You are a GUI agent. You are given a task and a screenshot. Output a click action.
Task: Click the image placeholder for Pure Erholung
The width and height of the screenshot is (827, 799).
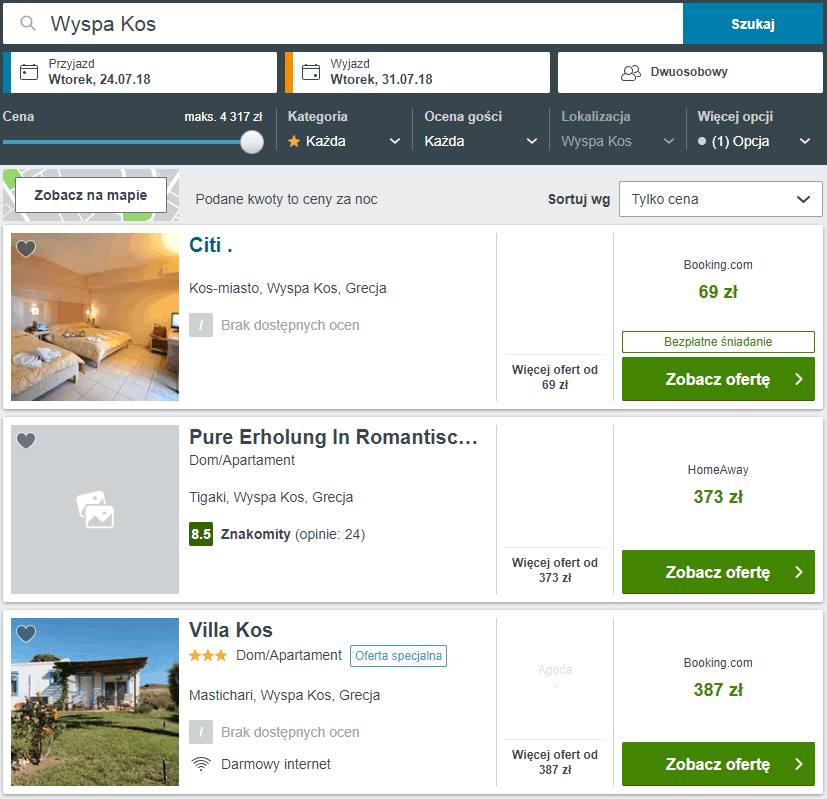click(95, 510)
